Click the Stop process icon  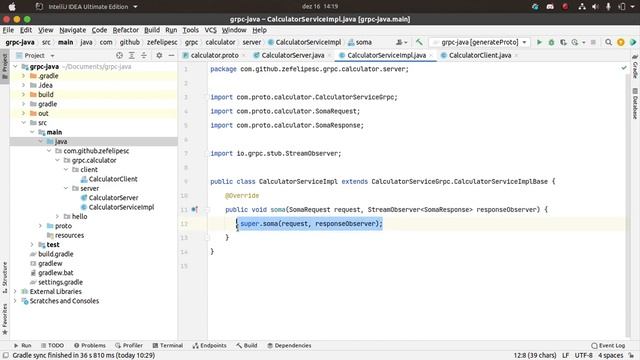click(x=593, y=42)
